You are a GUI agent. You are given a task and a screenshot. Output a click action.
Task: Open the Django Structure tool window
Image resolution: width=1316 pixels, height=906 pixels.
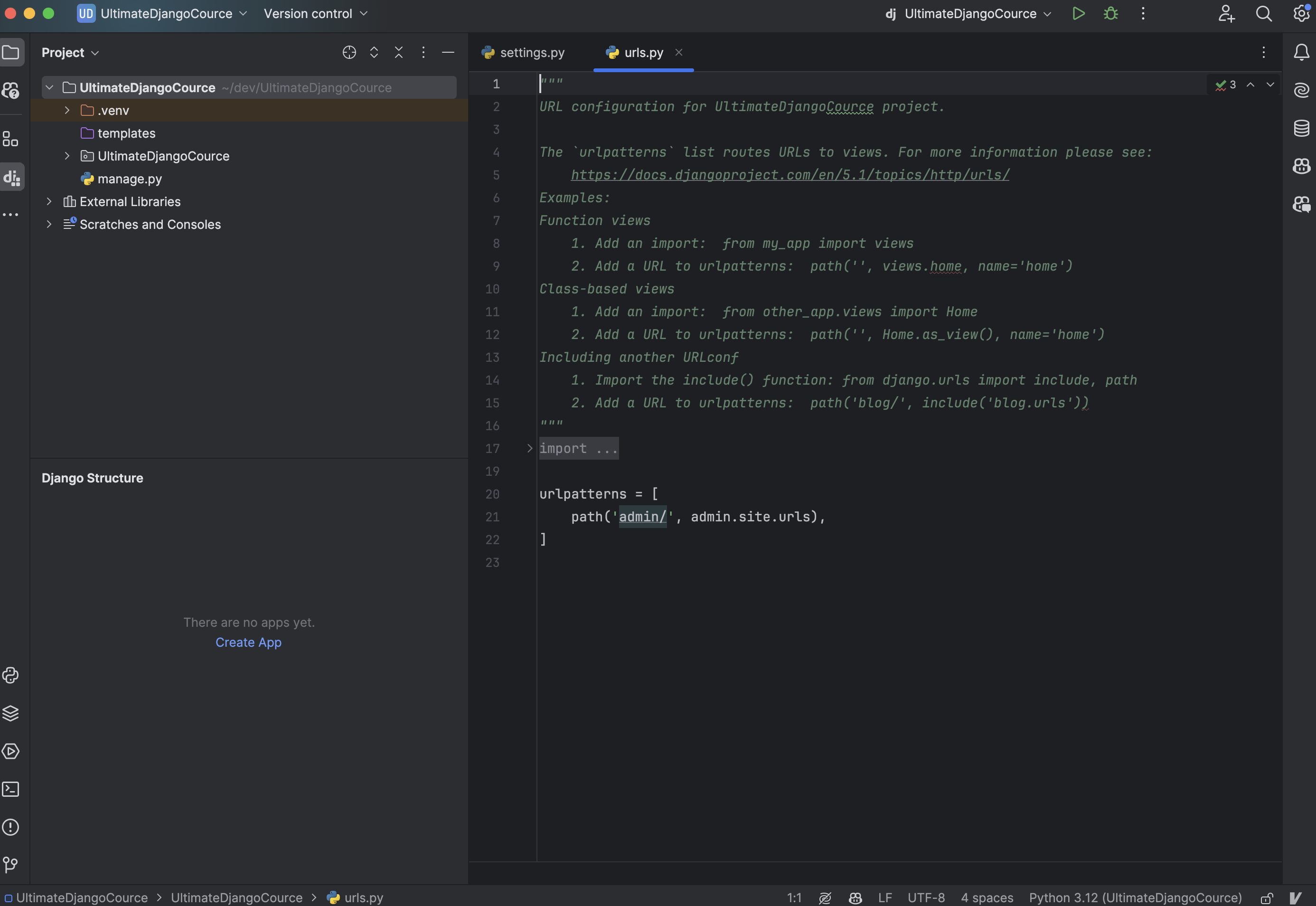[x=12, y=178]
